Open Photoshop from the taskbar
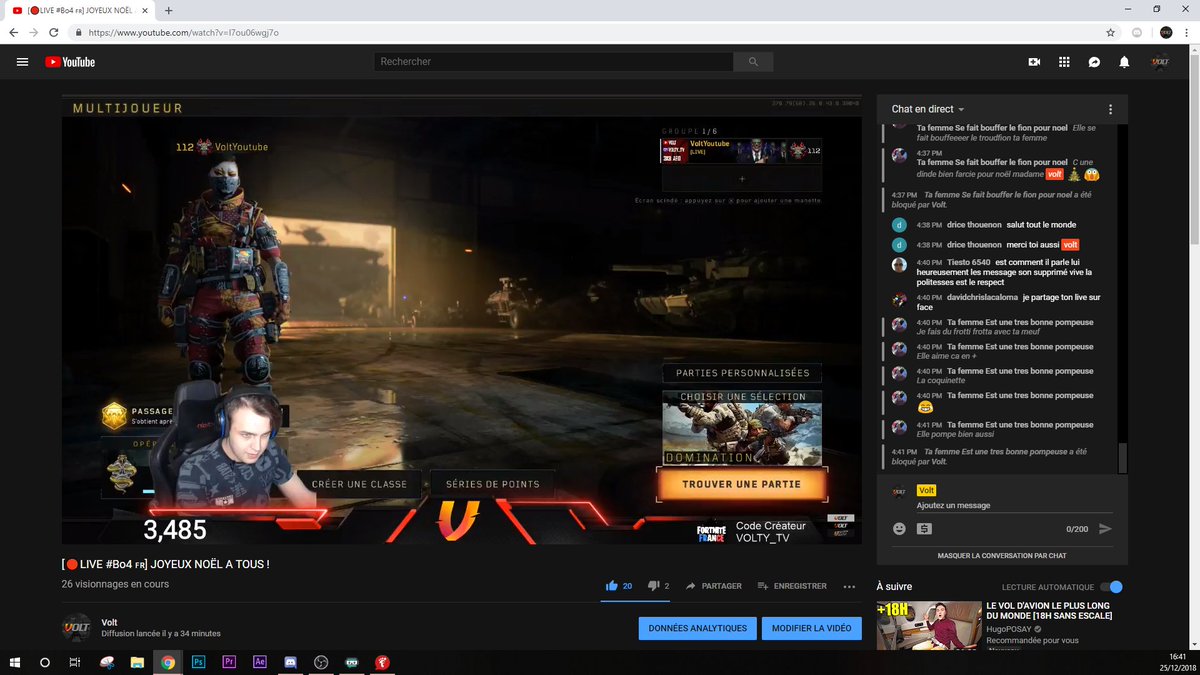 198,662
